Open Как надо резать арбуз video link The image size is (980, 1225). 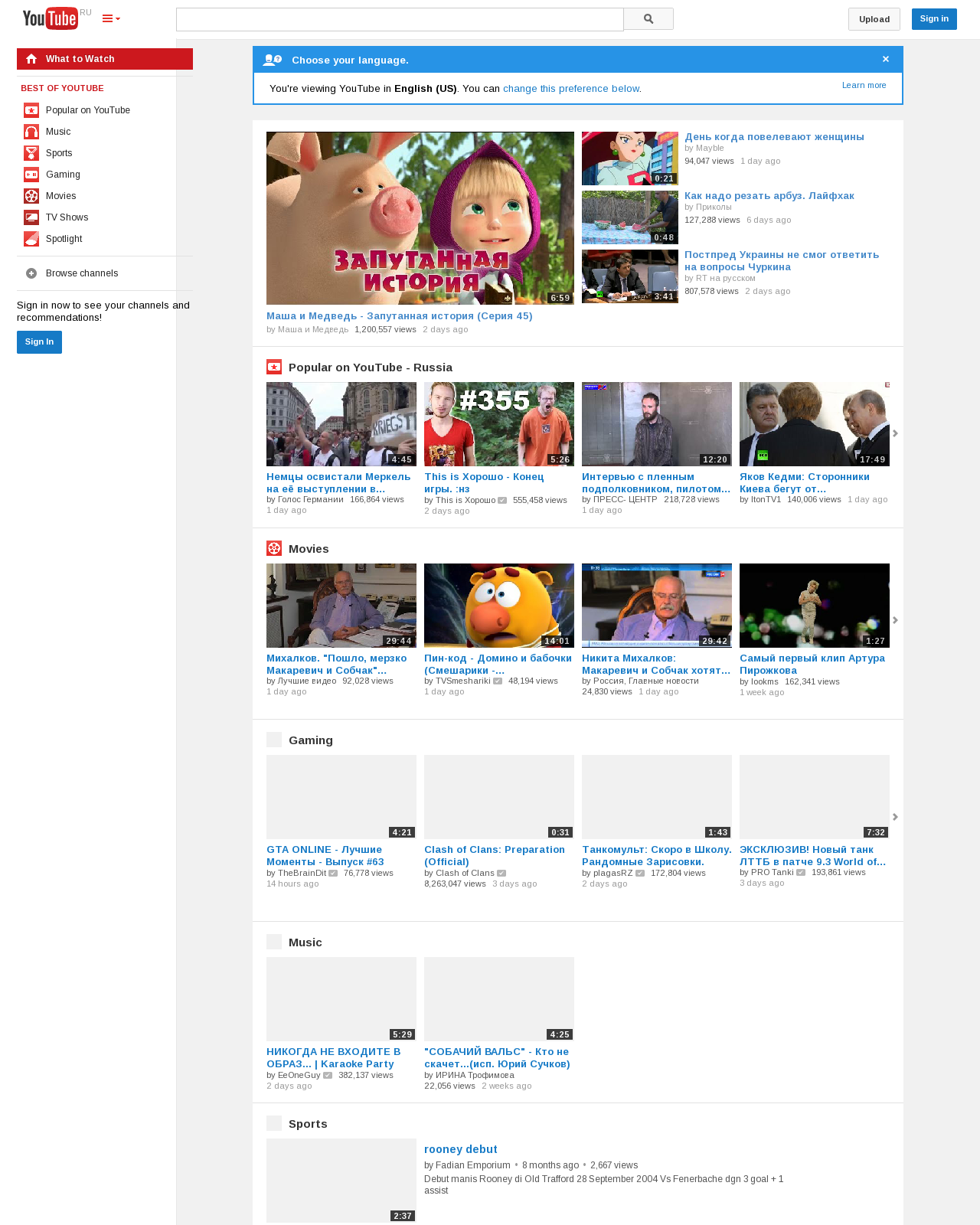(x=769, y=196)
